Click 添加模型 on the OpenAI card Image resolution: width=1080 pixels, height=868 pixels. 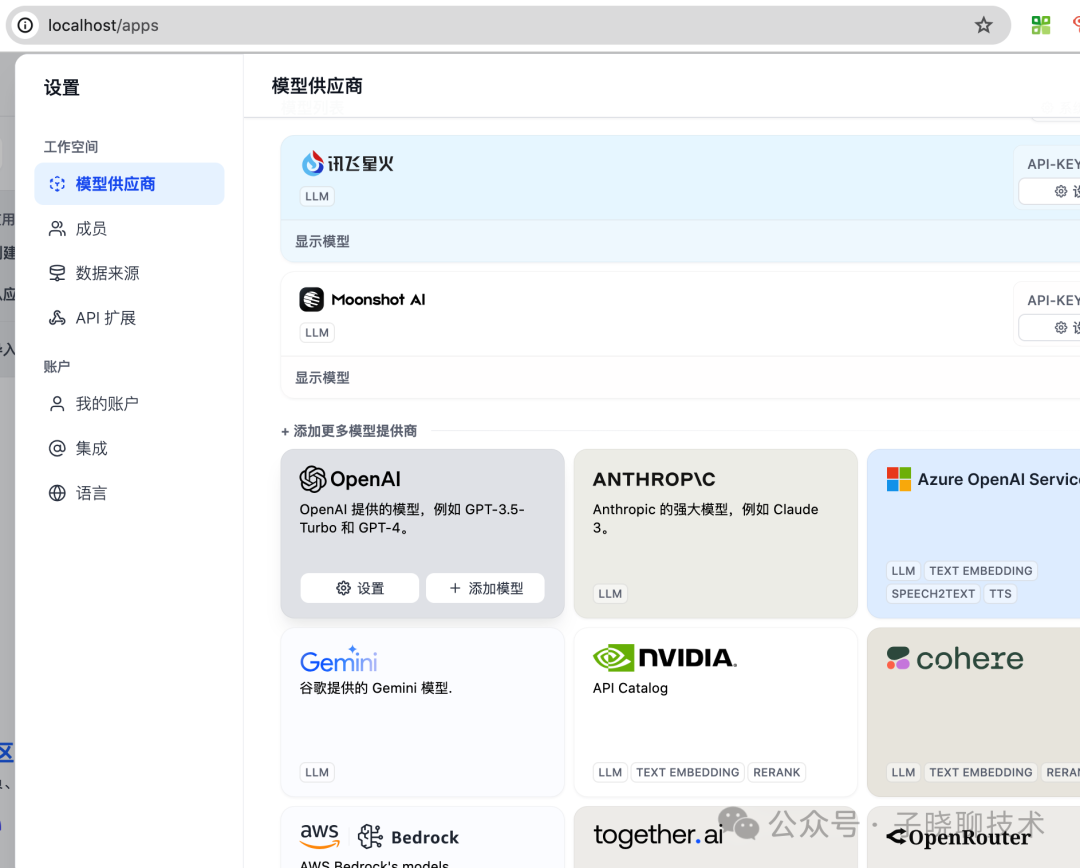(x=486, y=588)
